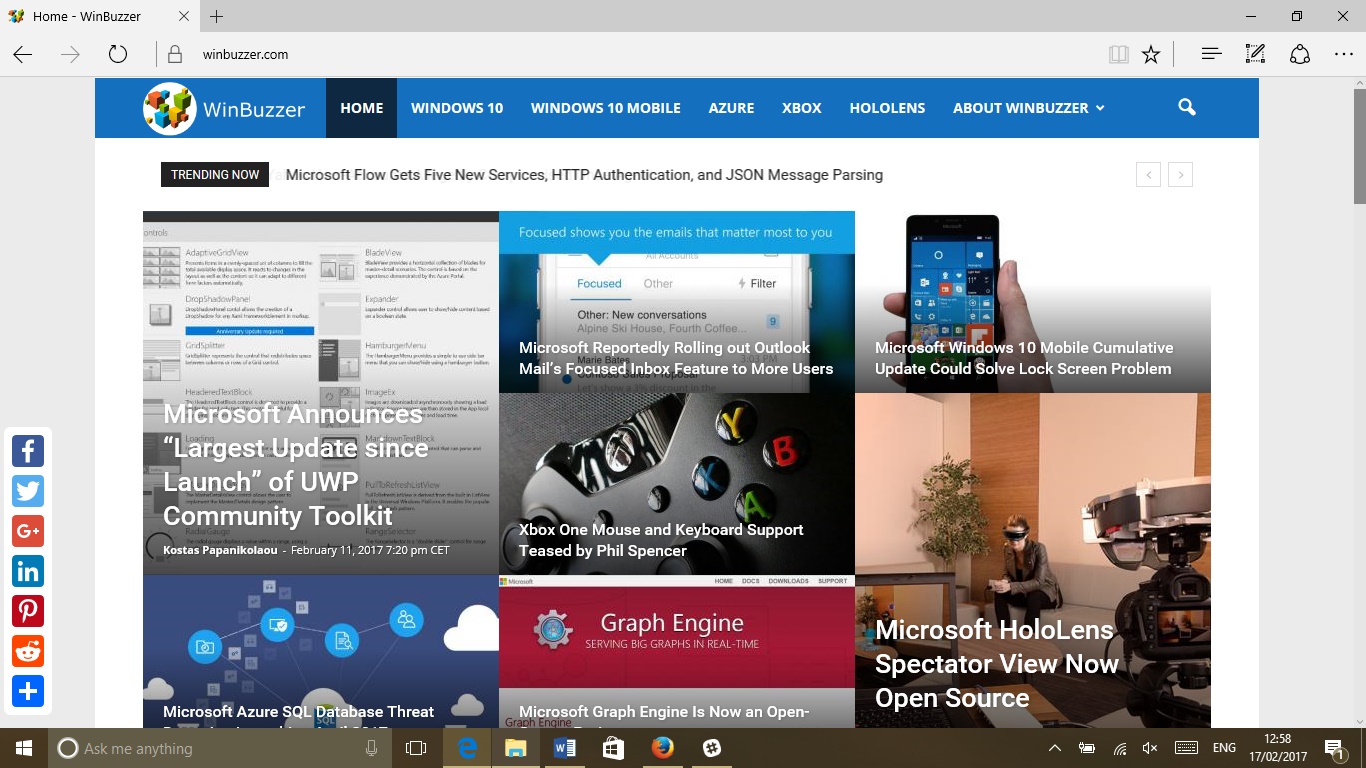
Task: Toggle the muted volume tray icon
Action: coord(1151,748)
